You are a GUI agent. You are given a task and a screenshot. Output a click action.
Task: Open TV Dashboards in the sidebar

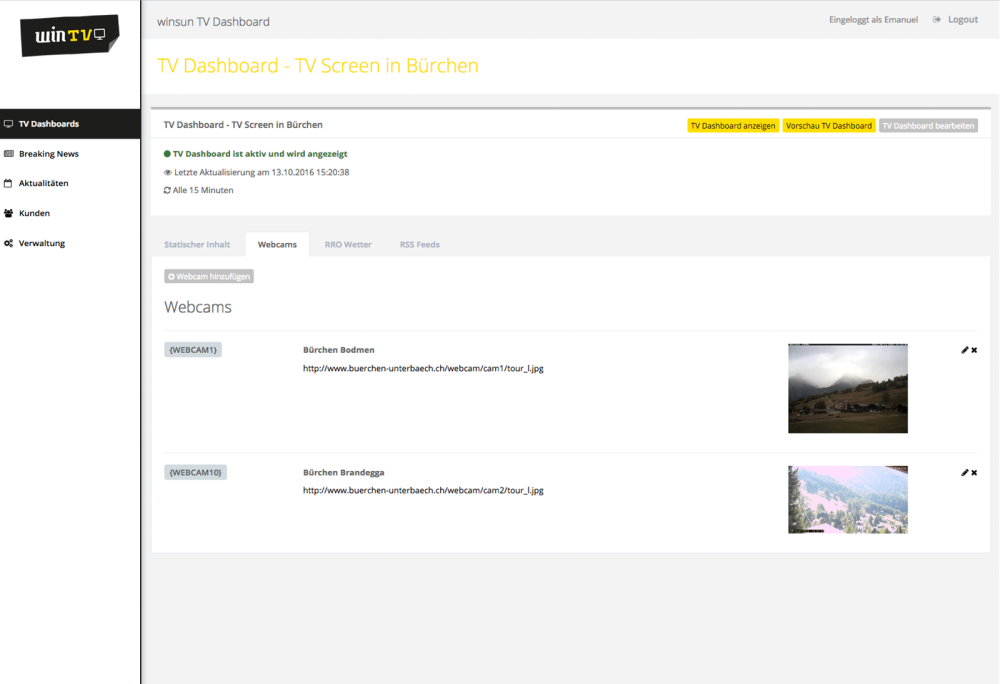pos(48,124)
